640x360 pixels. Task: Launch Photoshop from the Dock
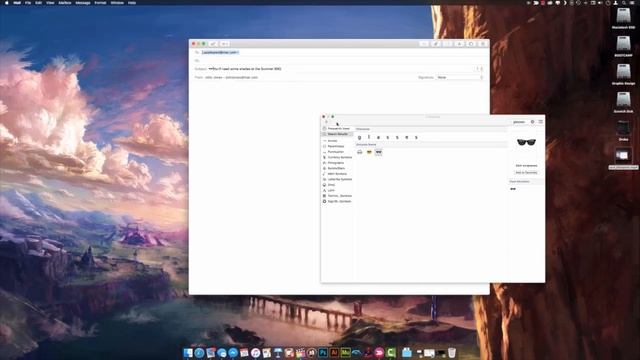(323, 353)
